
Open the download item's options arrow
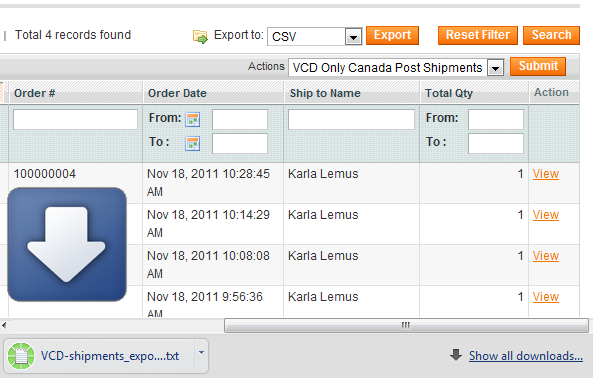pyautogui.click(x=201, y=353)
